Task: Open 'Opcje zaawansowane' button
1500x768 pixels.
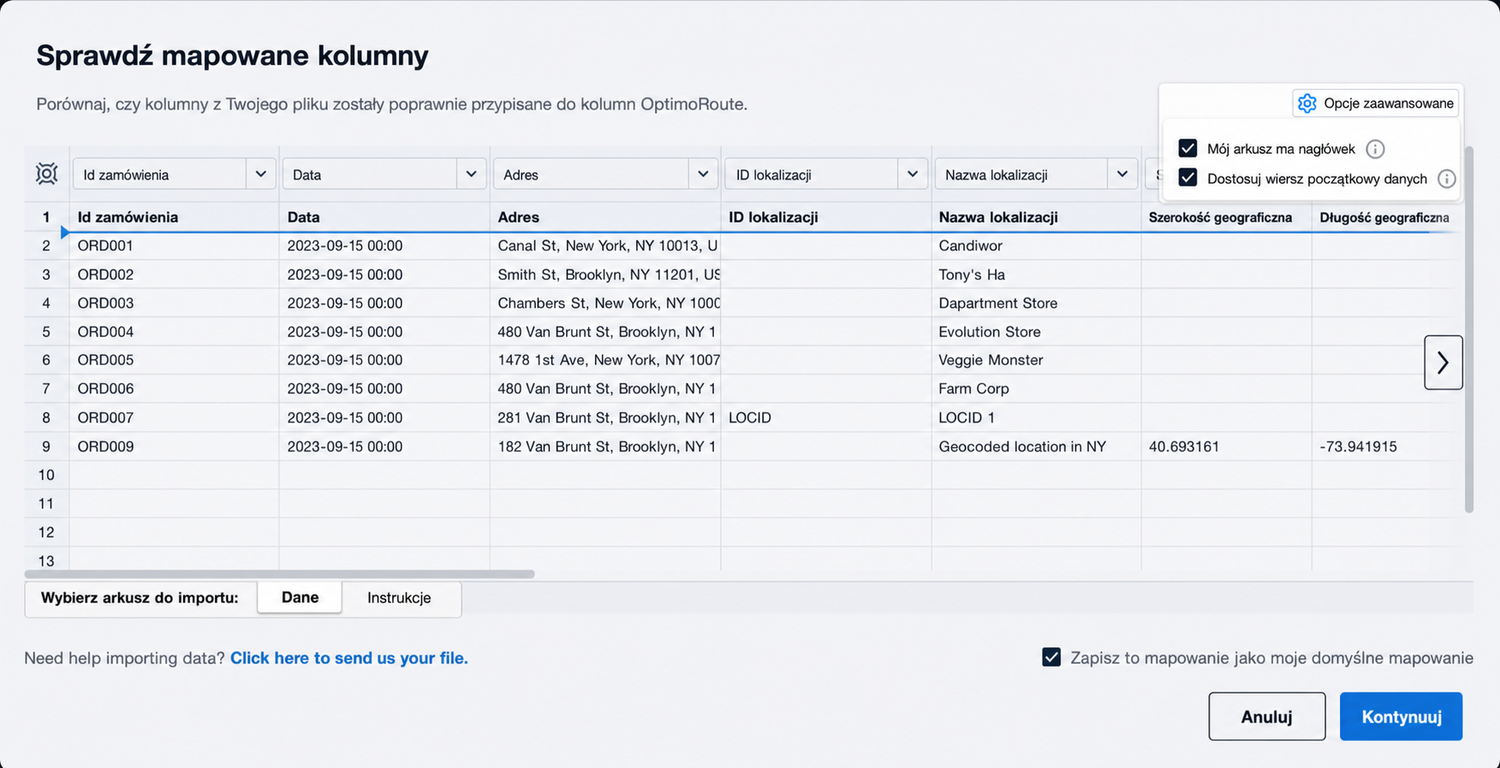Action: [x=1376, y=103]
